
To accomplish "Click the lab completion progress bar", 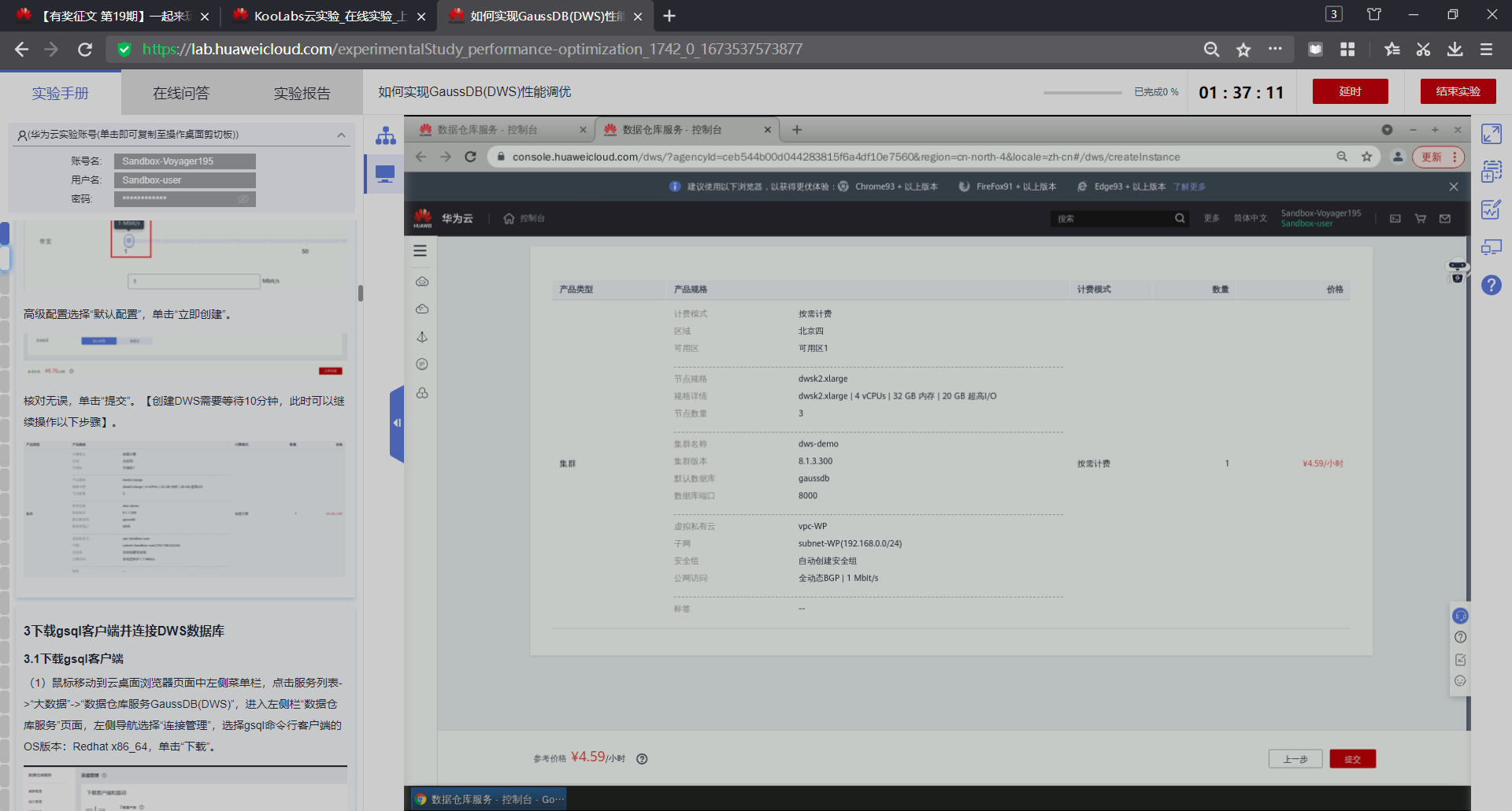I will (1082, 92).
